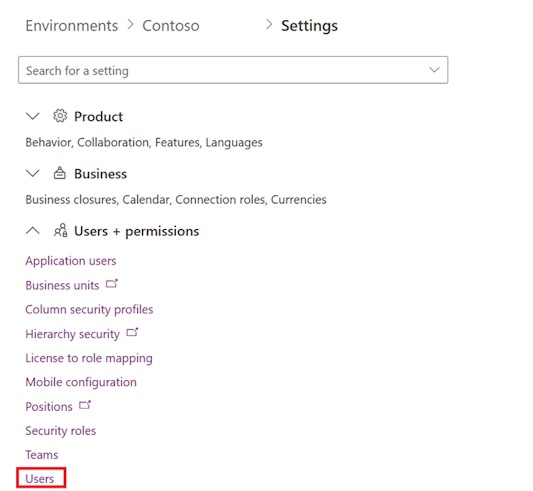The width and height of the screenshot is (533, 491).
Task: Expand the Business section chevron
Action: click(33, 173)
